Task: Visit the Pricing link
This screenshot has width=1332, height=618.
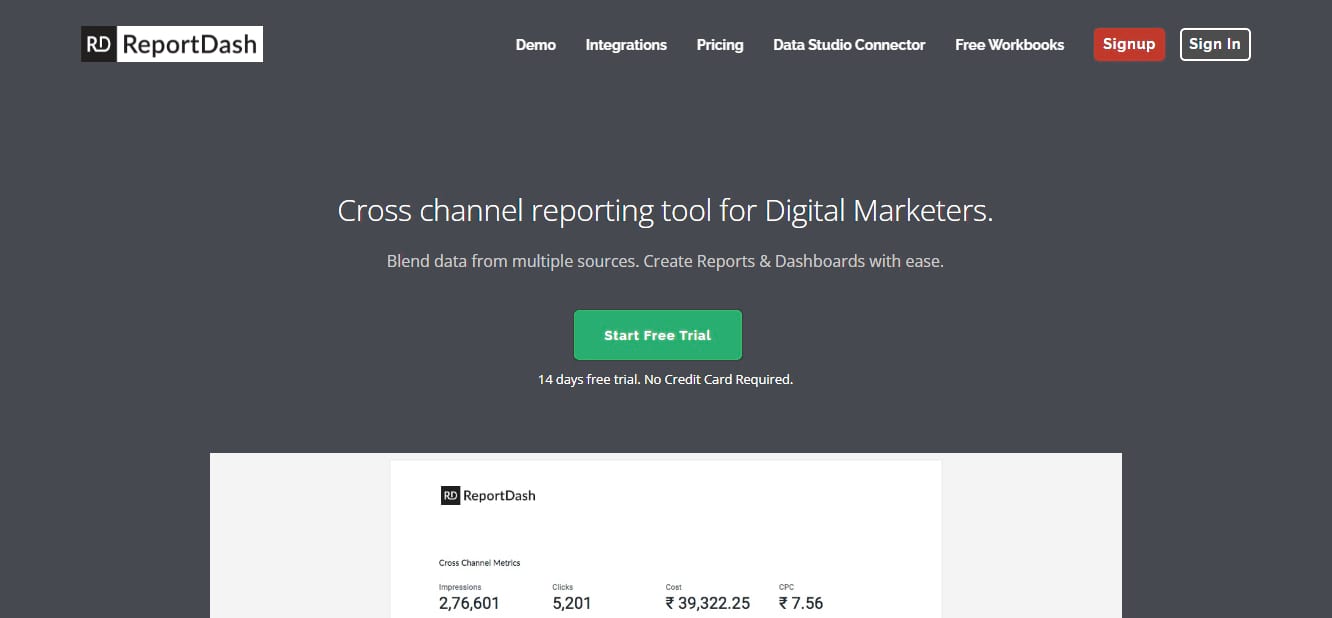Action: coord(720,44)
